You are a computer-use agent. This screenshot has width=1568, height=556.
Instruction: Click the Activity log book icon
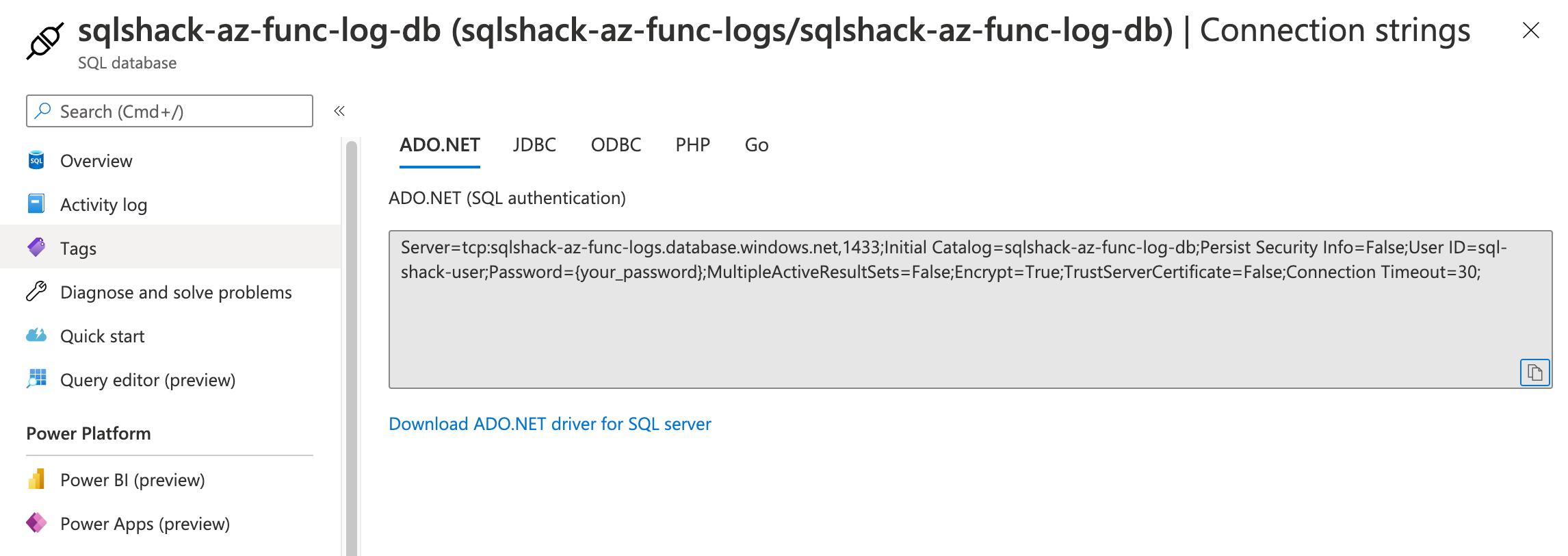pos(36,204)
